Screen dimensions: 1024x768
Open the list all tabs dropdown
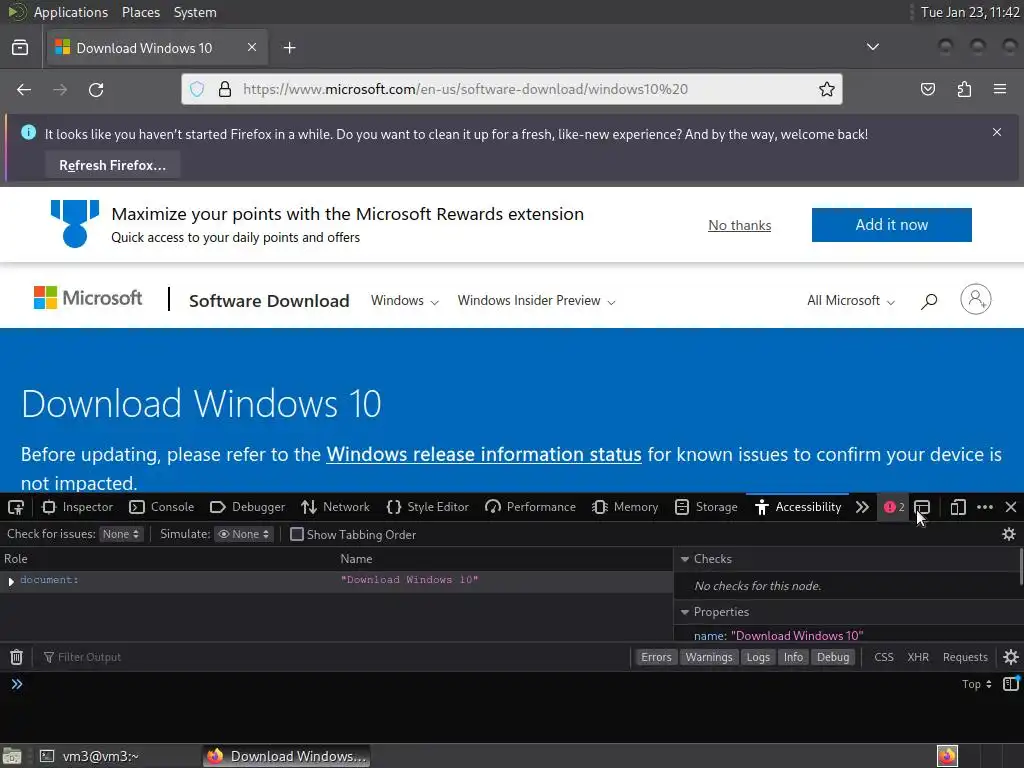tap(872, 47)
